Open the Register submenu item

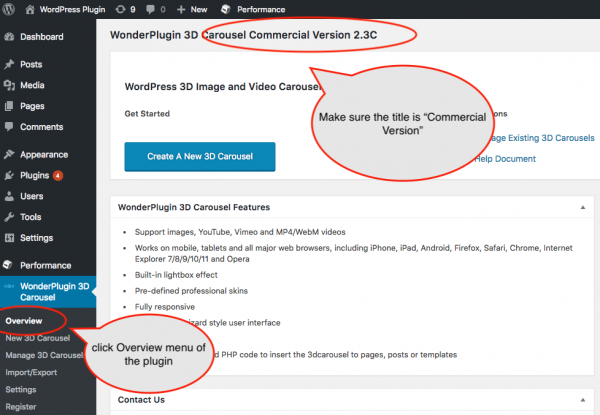tap(22, 406)
